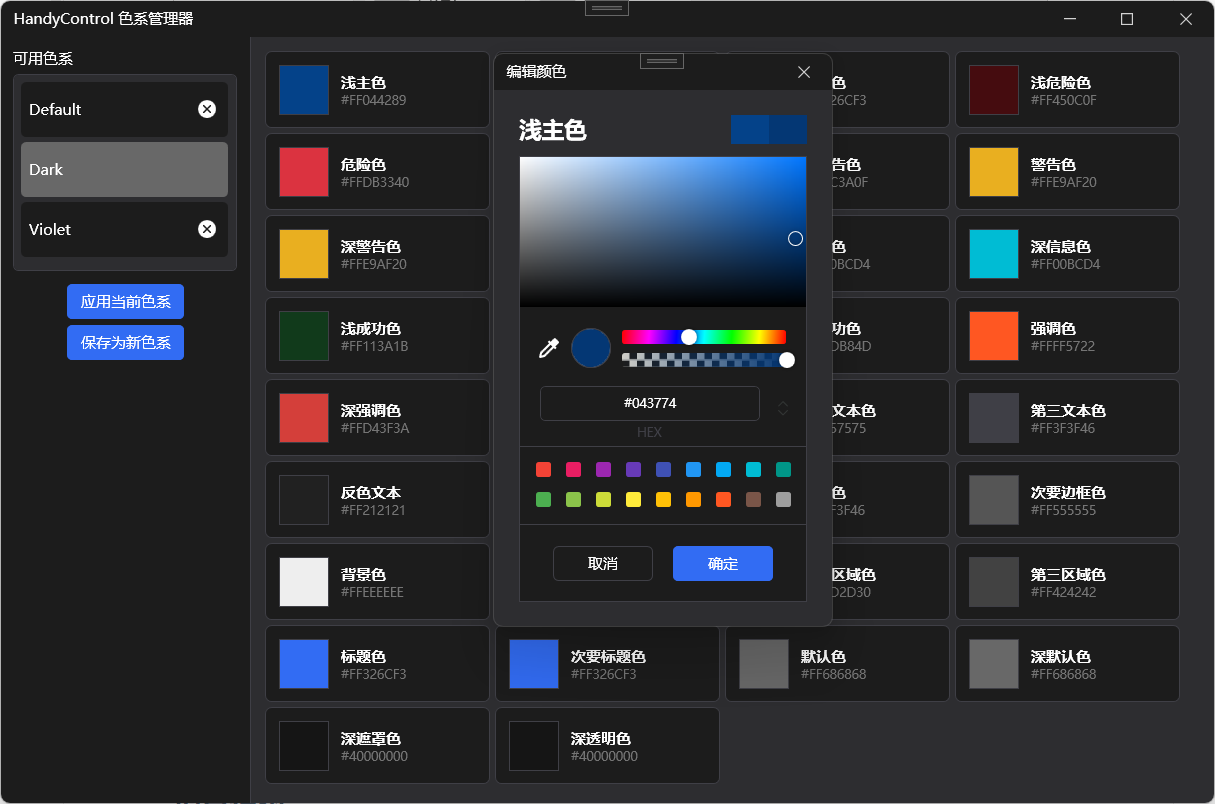Click the new/old color comparison swatch
Image resolution: width=1215 pixels, height=804 pixels.
770,130
